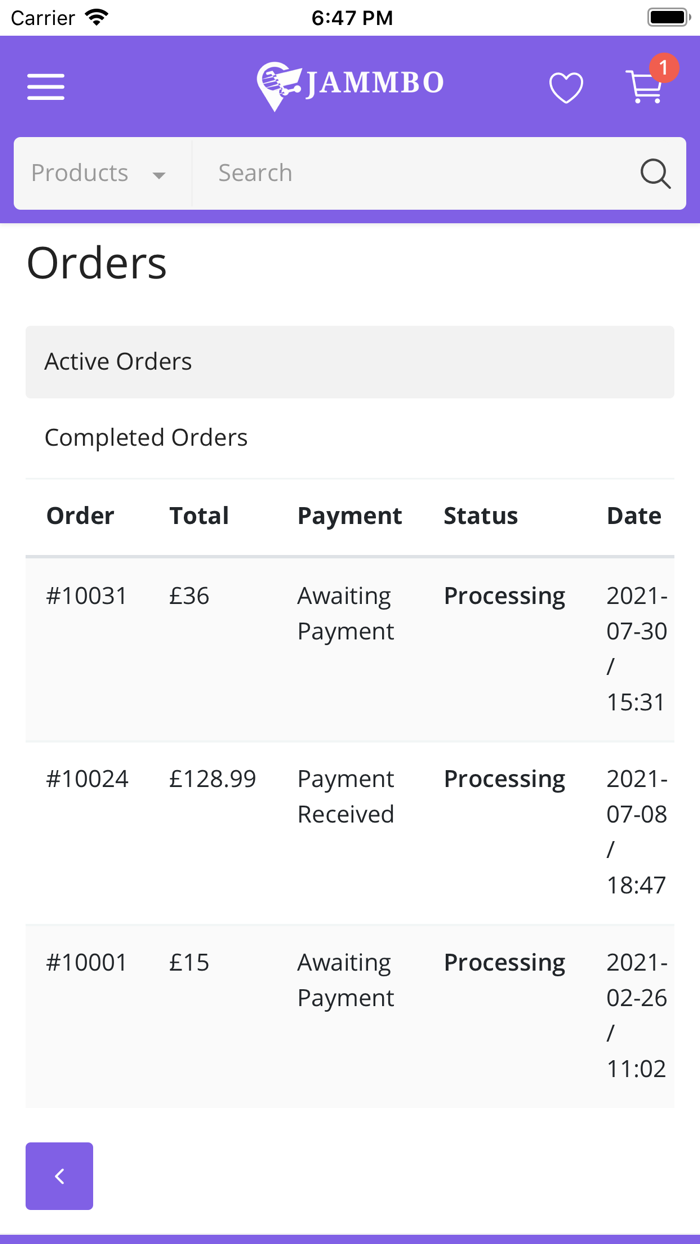Tap the cart badge showing 1
700x1244 pixels.
[x=663, y=68]
